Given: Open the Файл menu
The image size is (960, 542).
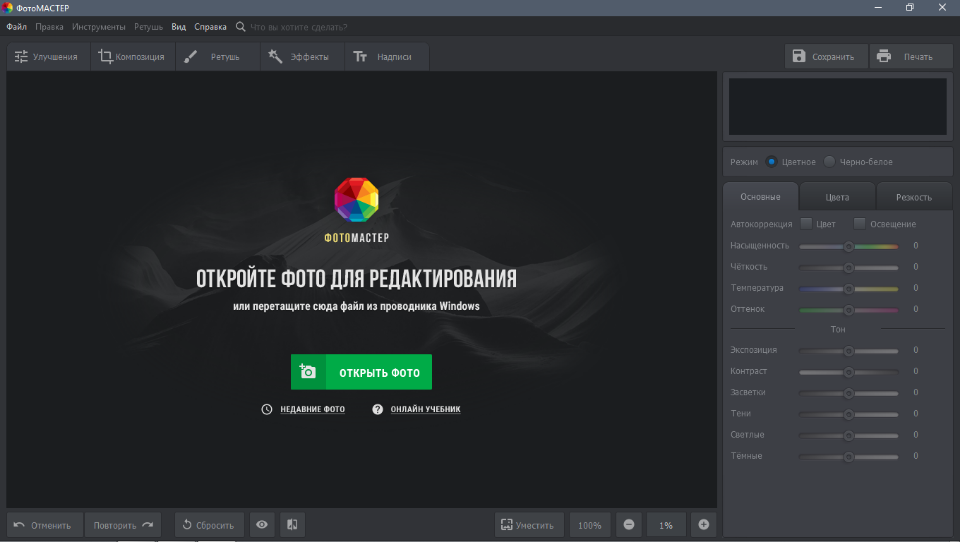Looking at the screenshot, I should point(16,27).
